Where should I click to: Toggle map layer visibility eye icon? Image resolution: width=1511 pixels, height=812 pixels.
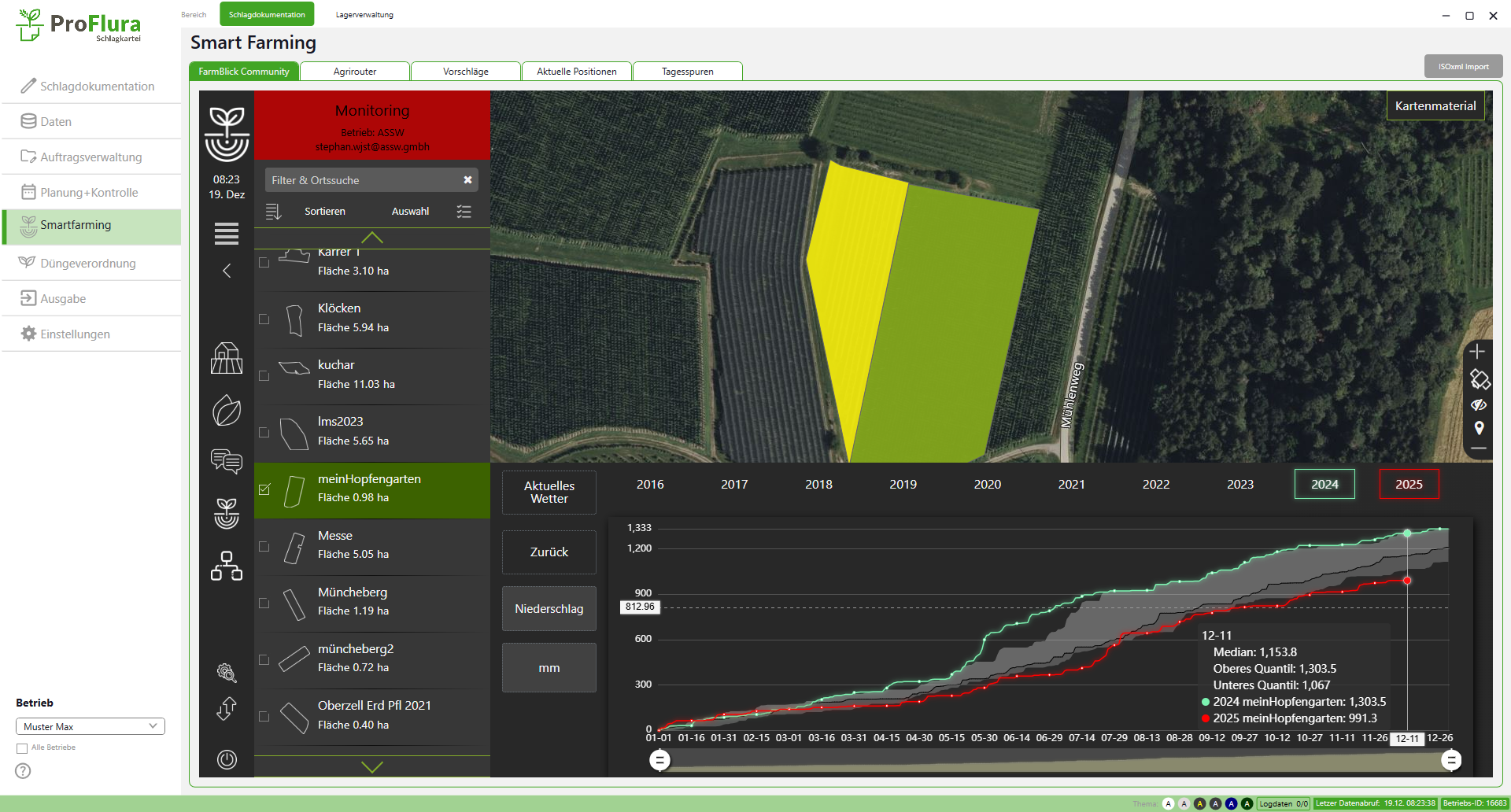1479,404
